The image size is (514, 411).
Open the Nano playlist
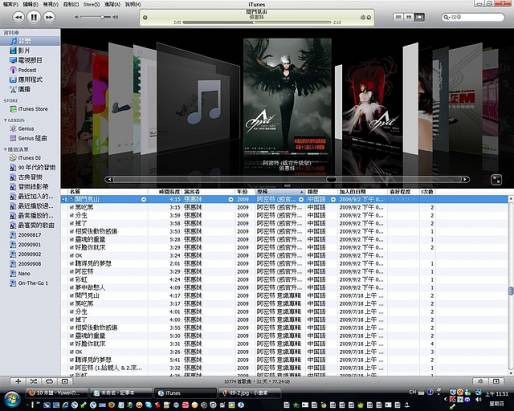[x=20, y=274]
